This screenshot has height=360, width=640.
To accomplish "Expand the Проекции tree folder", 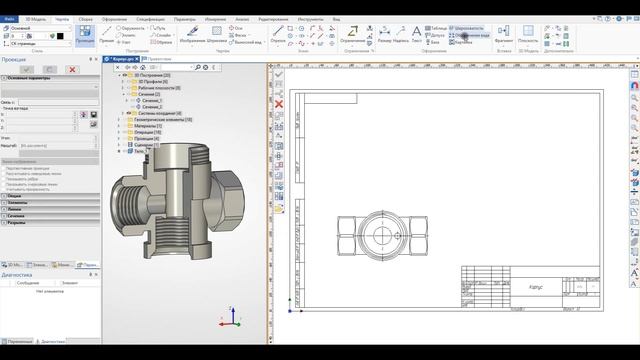I will pyautogui.click(x=119, y=138).
